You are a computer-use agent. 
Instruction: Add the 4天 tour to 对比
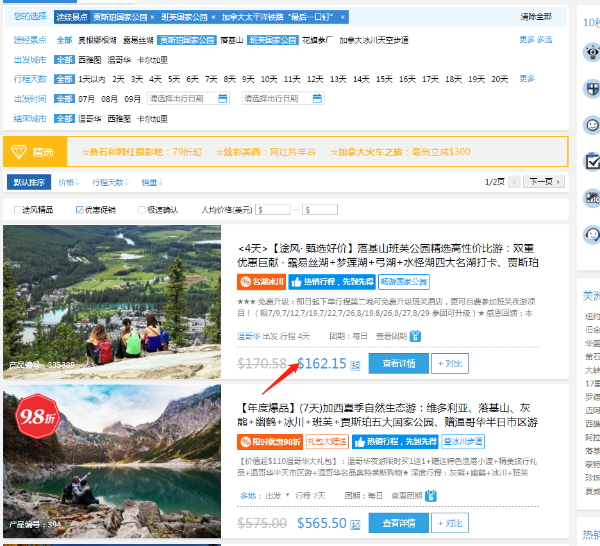[450, 363]
